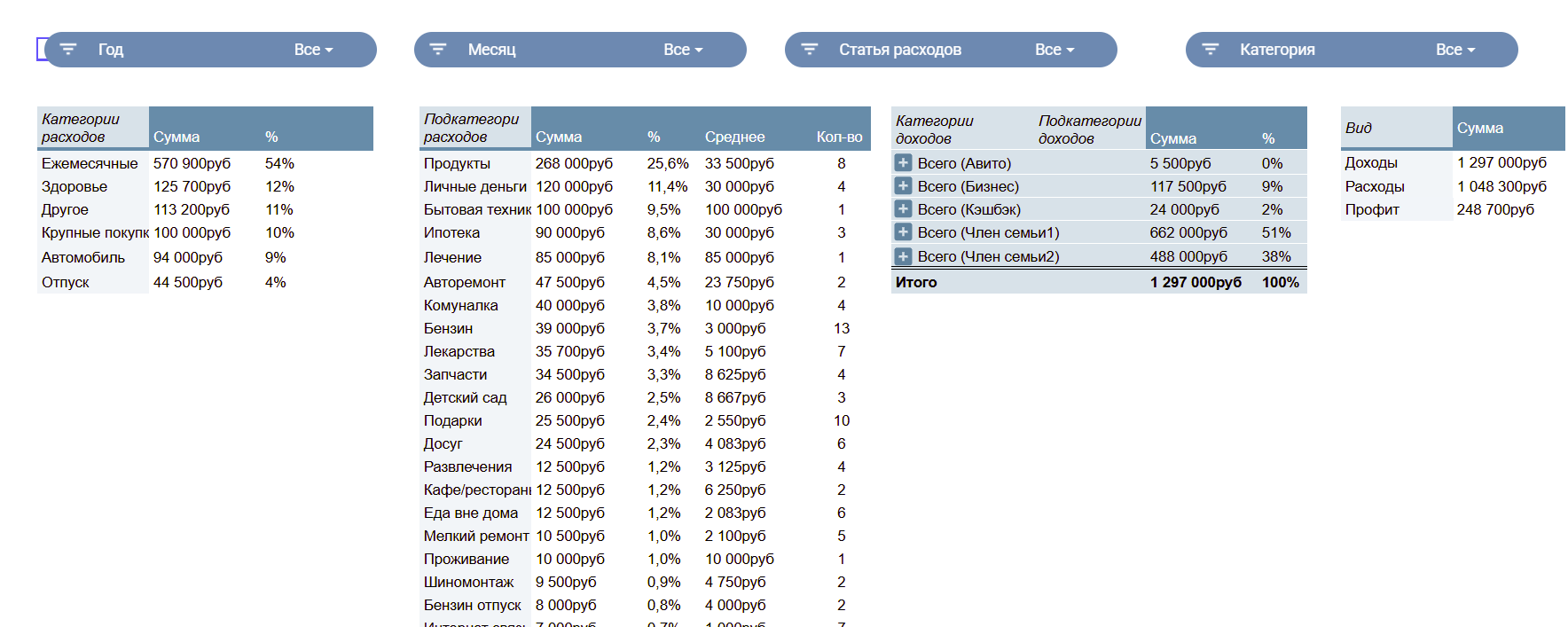Click the Среднее column header
The image size is (1568, 627).
(x=734, y=137)
